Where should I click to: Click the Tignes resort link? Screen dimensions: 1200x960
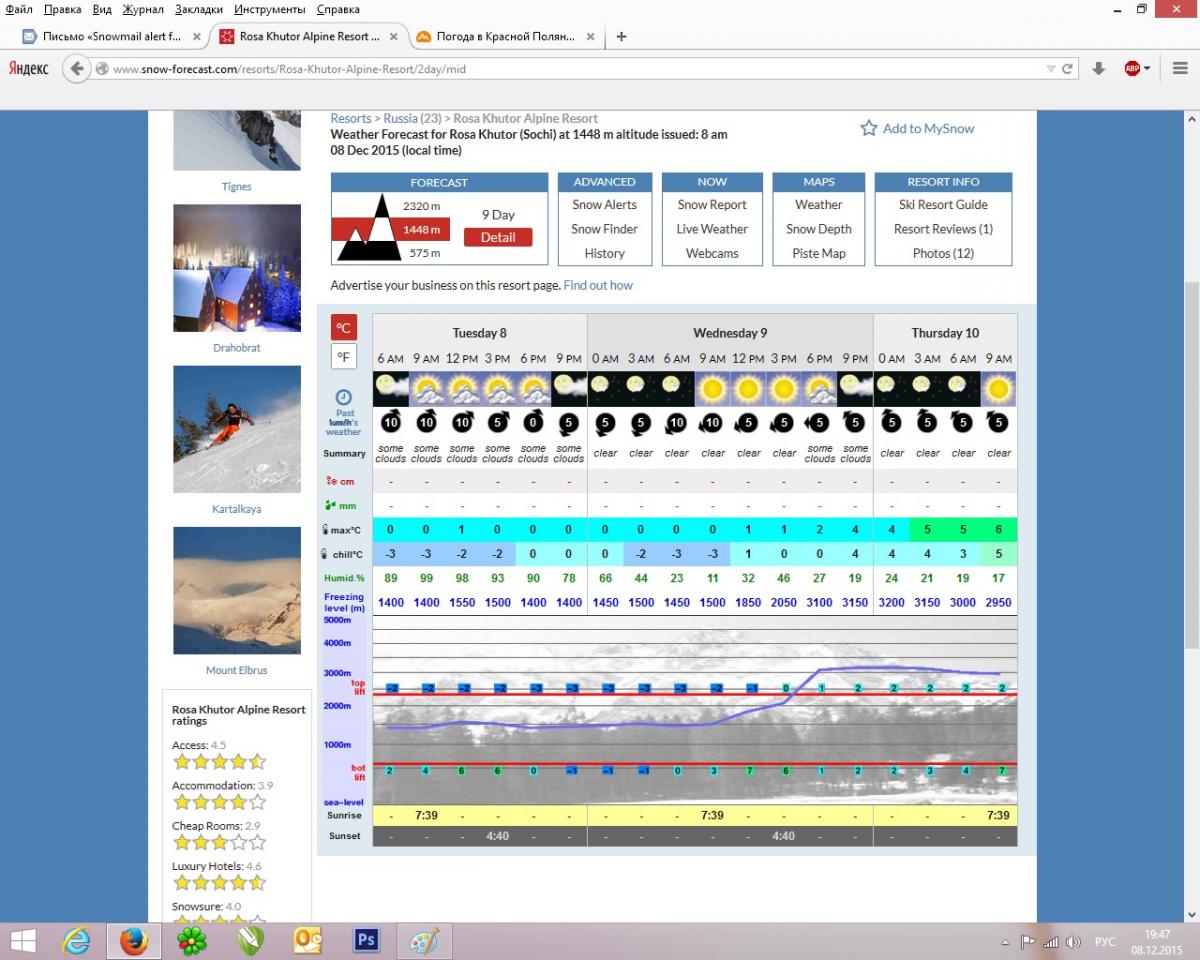click(237, 186)
